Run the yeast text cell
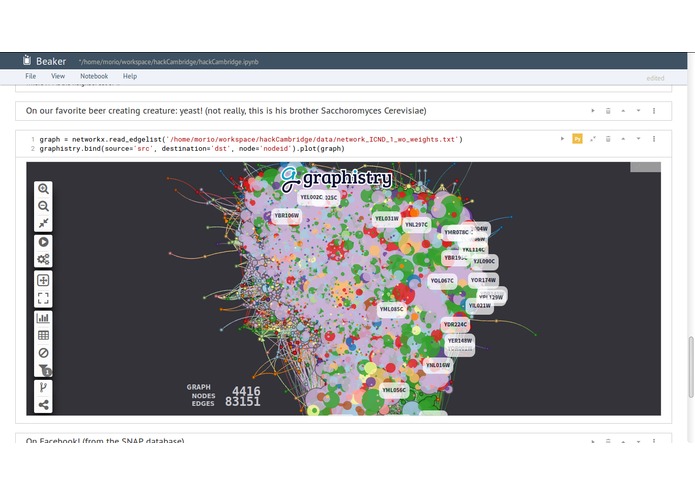695x494 pixels. tap(593, 111)
